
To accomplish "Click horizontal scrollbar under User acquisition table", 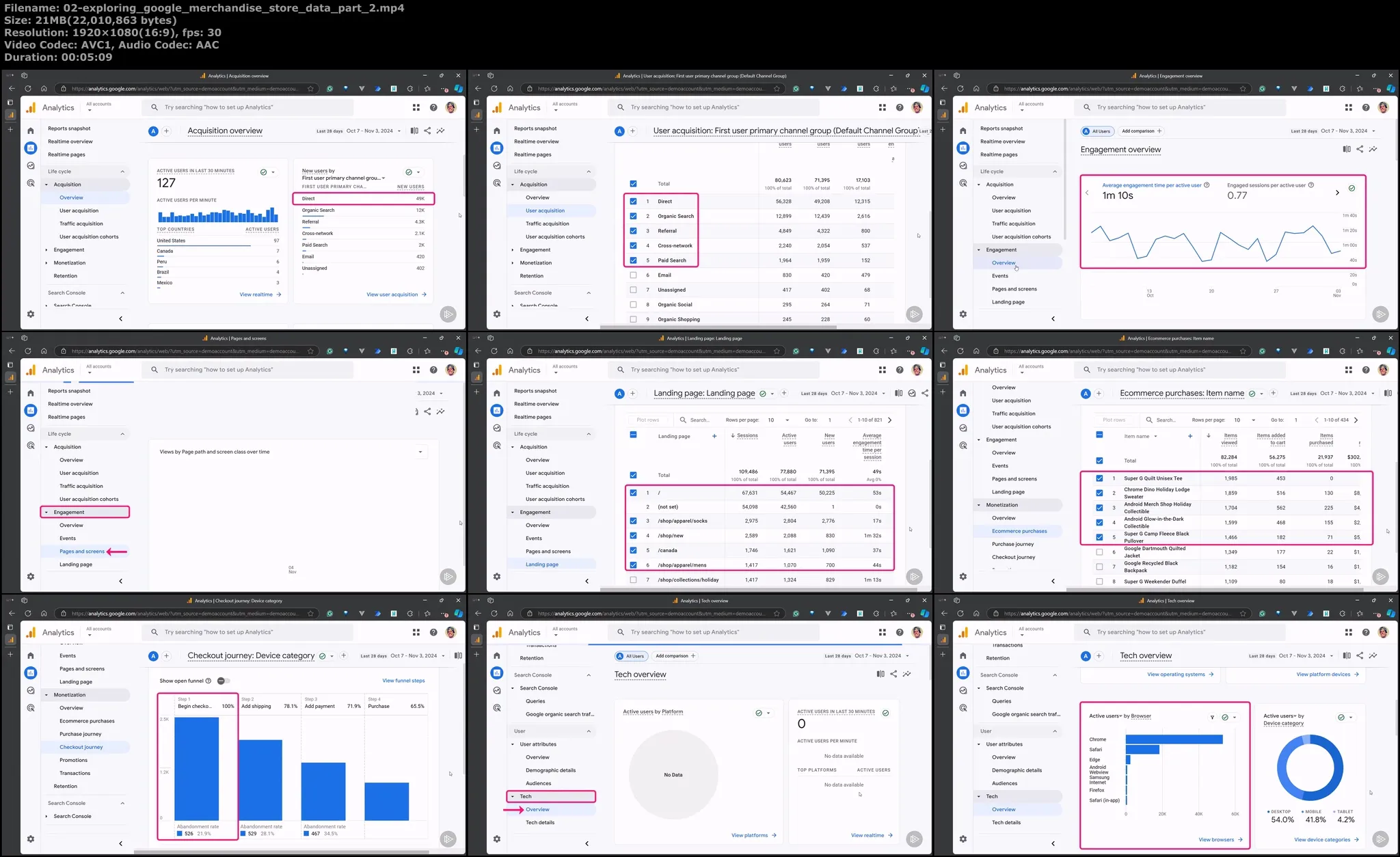I will tap(718, 327).
